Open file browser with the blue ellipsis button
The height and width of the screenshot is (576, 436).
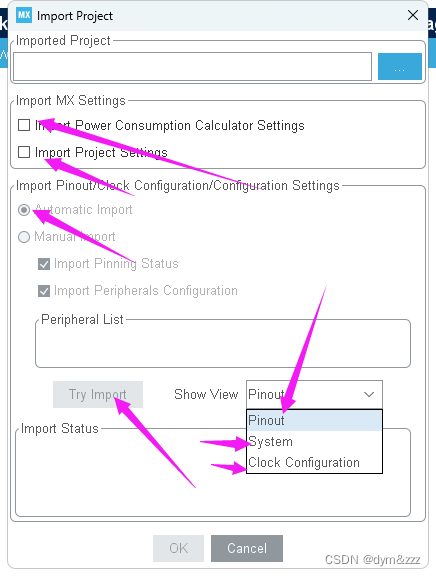tap(400, 66)
